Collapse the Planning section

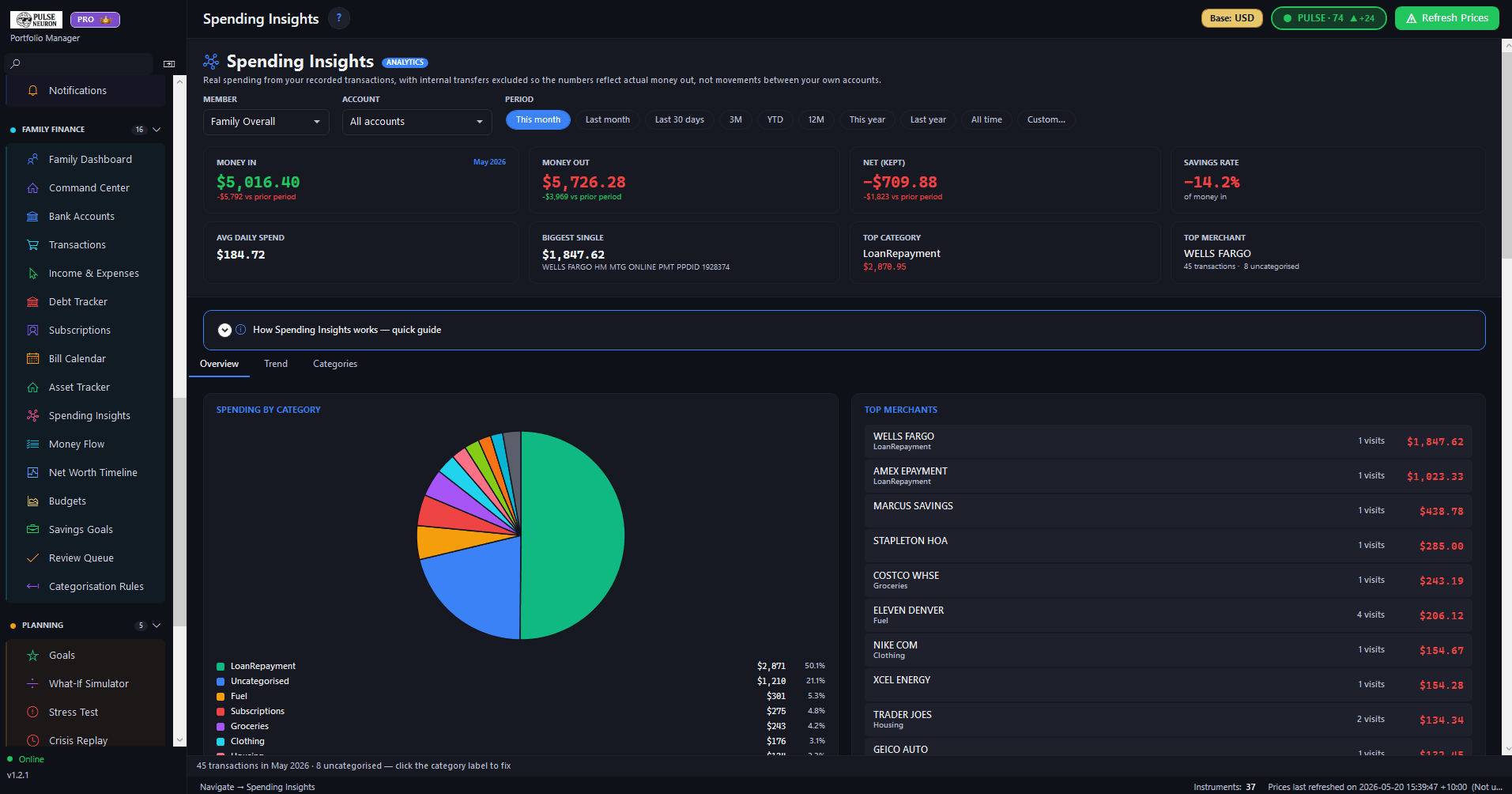point(156,625)
